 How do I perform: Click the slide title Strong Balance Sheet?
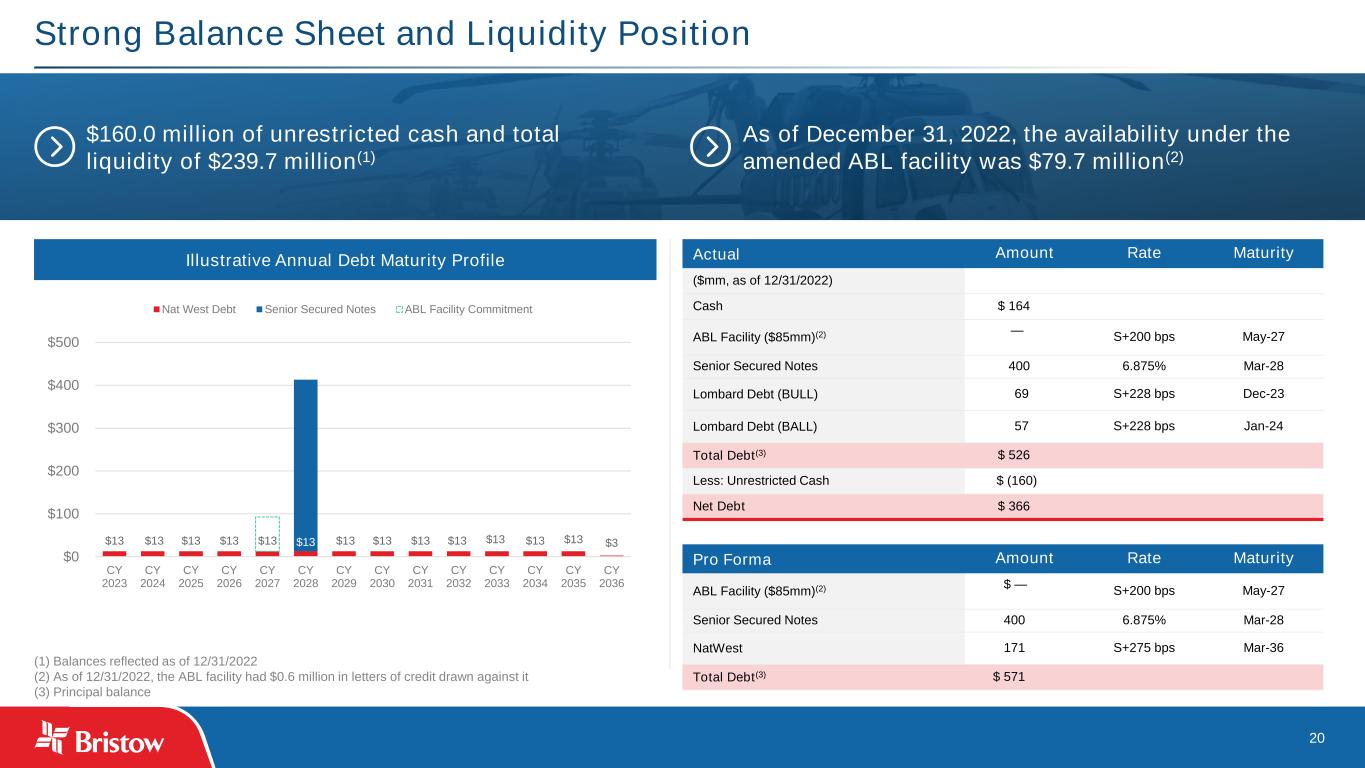[392, 35]
